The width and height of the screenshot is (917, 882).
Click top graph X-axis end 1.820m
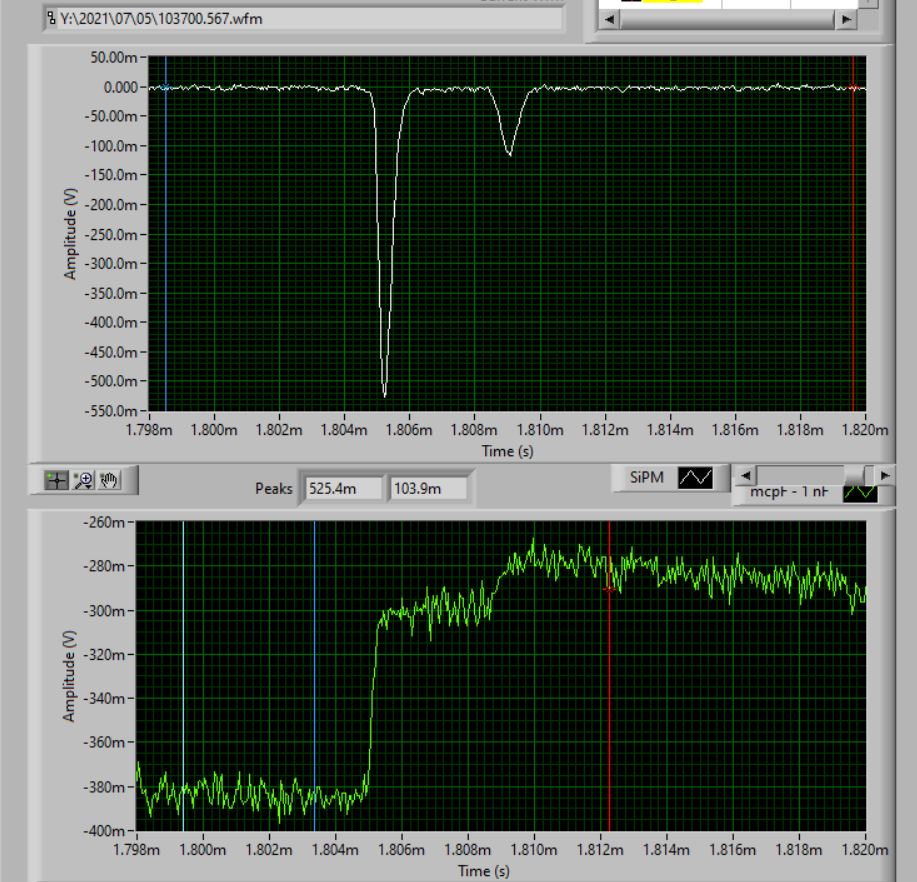pos(864,430)
